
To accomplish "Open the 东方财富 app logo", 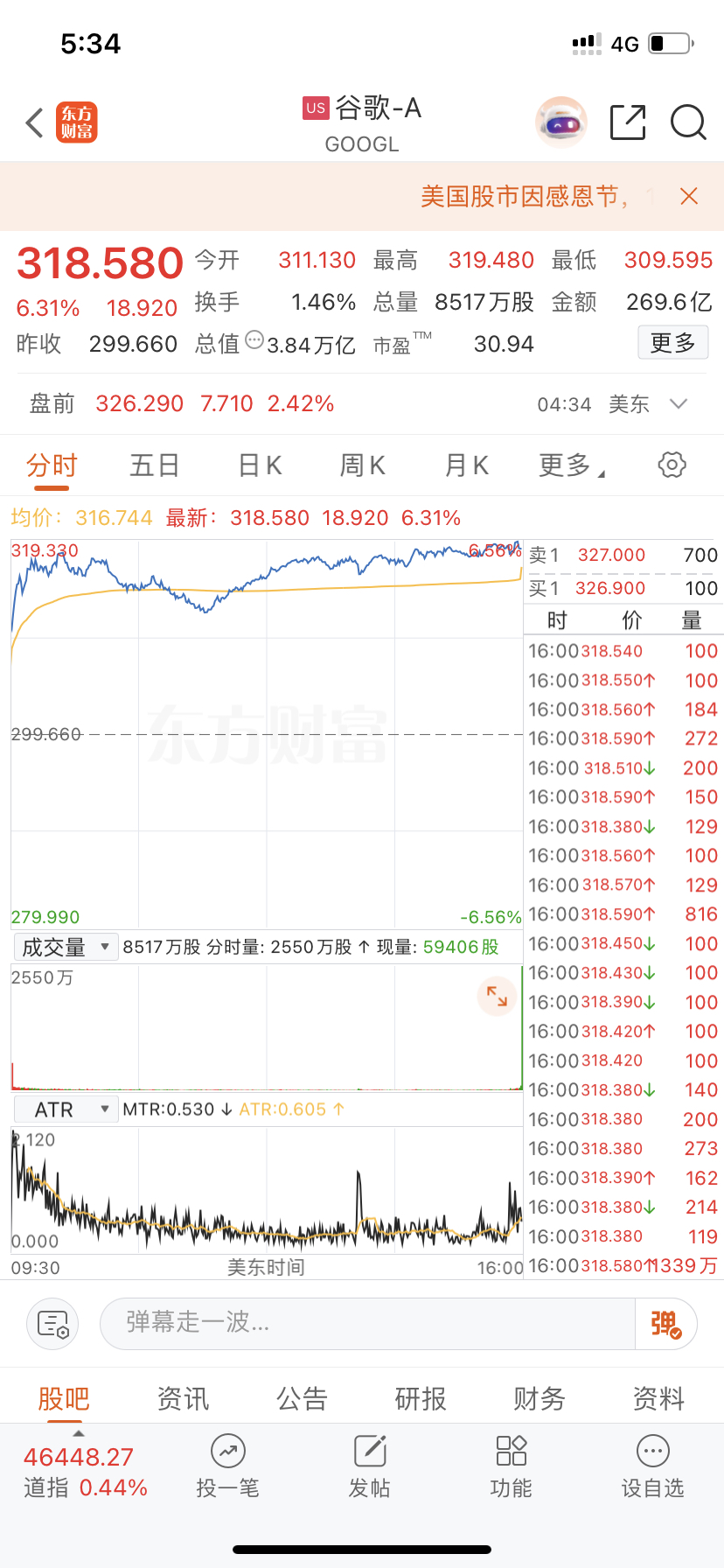I will (77, 122).
